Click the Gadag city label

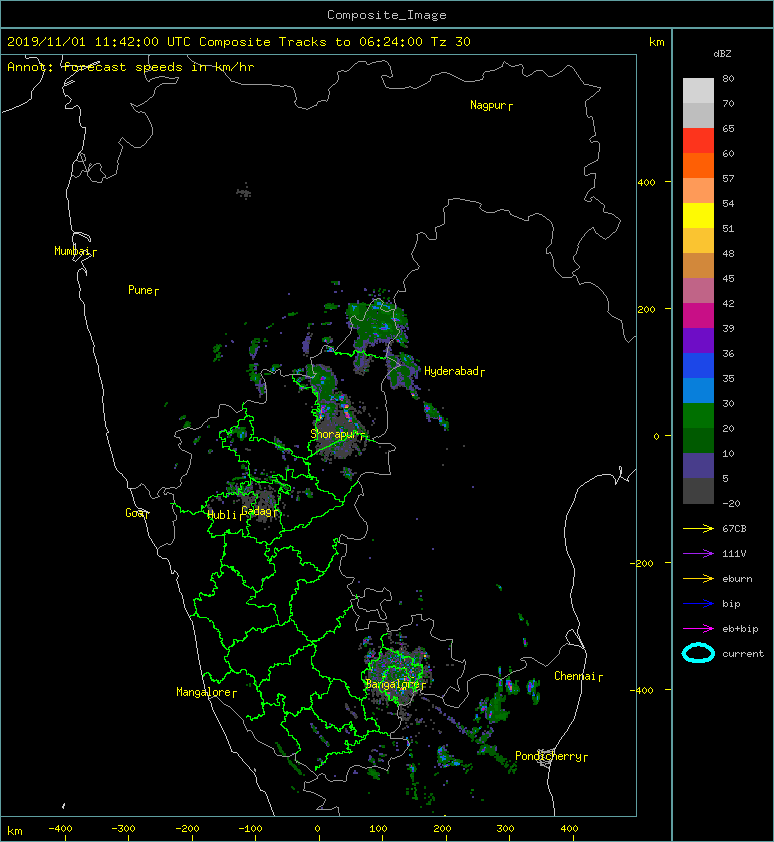257,511
